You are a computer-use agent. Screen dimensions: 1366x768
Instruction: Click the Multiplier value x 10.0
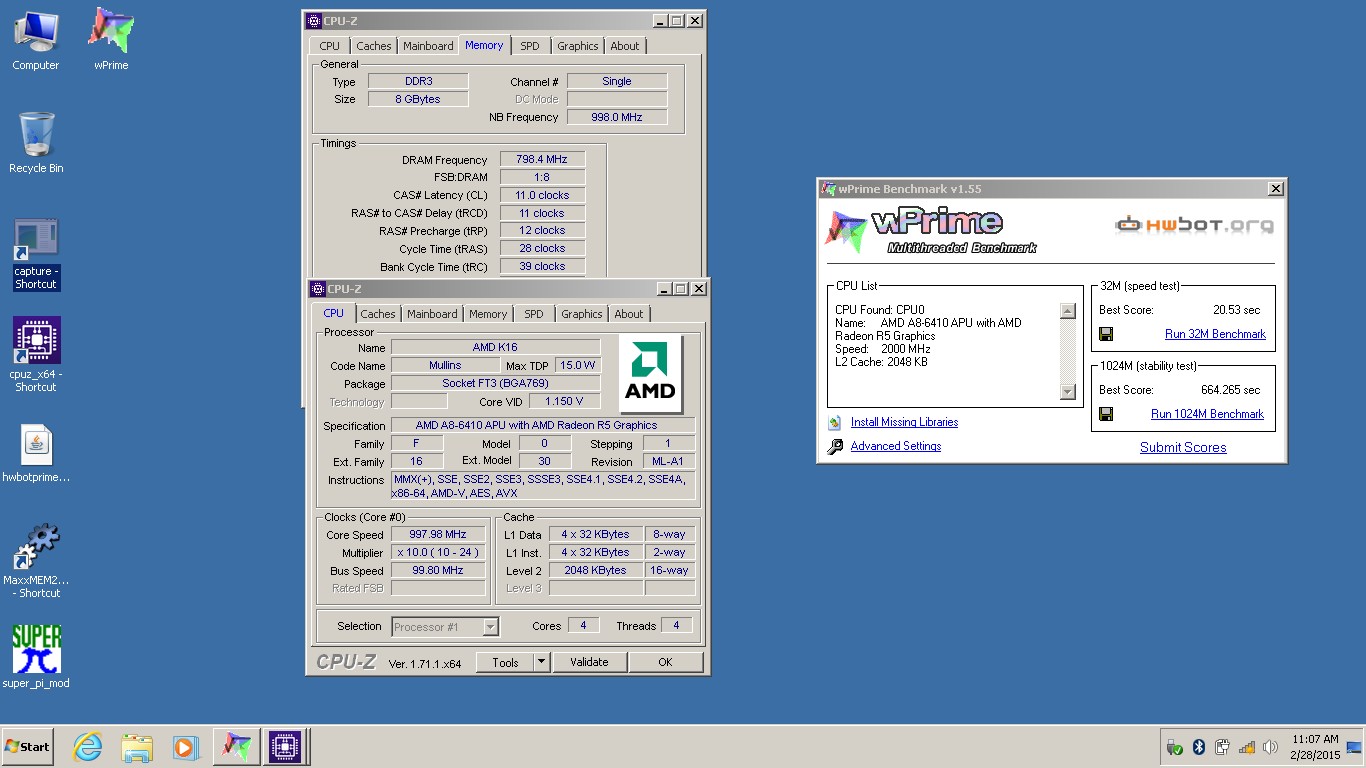pyautogui.click(x=438, y=553)
